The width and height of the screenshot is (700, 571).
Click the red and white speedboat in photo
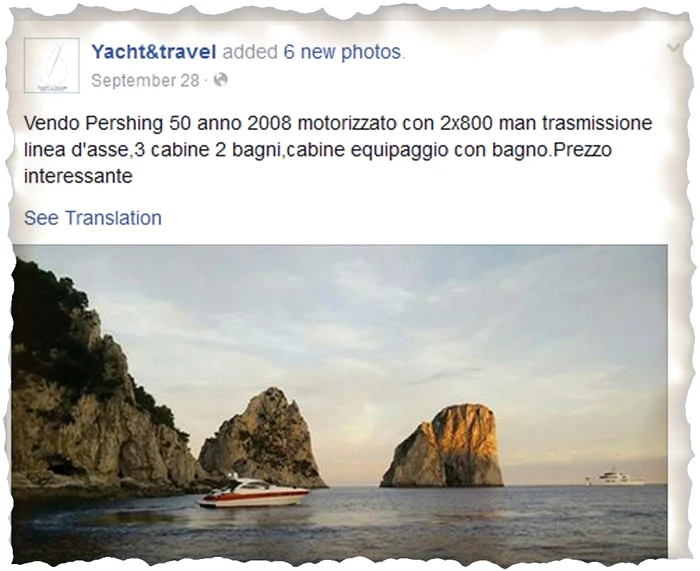coord(254,493)
